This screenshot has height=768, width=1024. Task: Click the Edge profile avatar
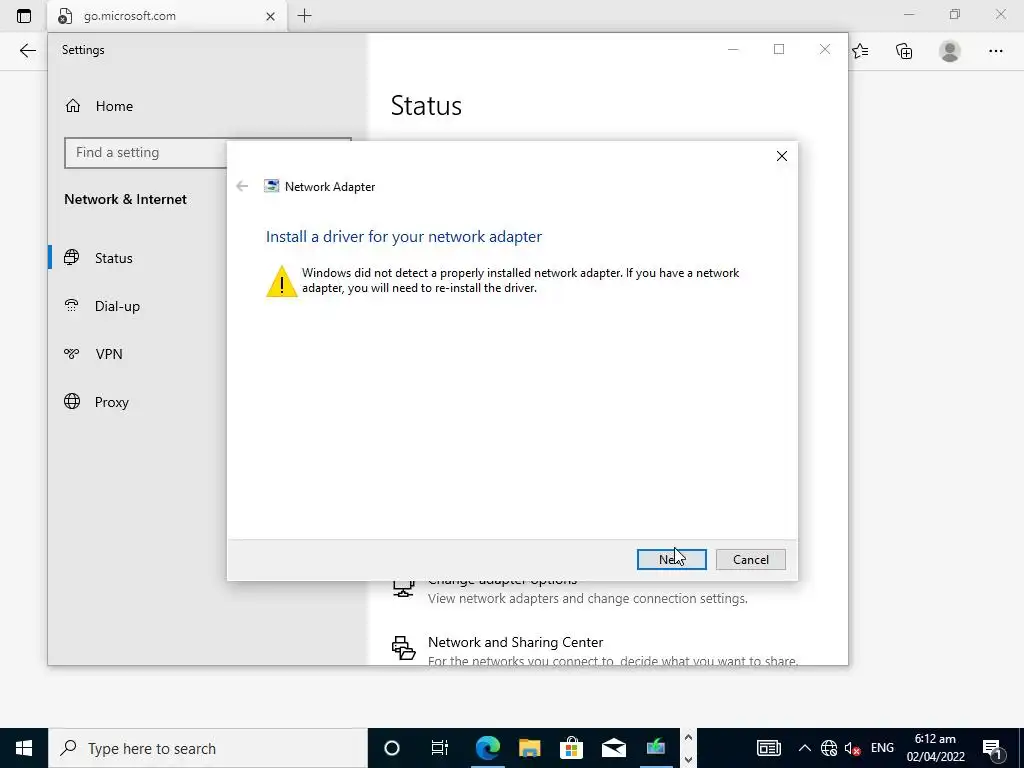click(950, 51)
